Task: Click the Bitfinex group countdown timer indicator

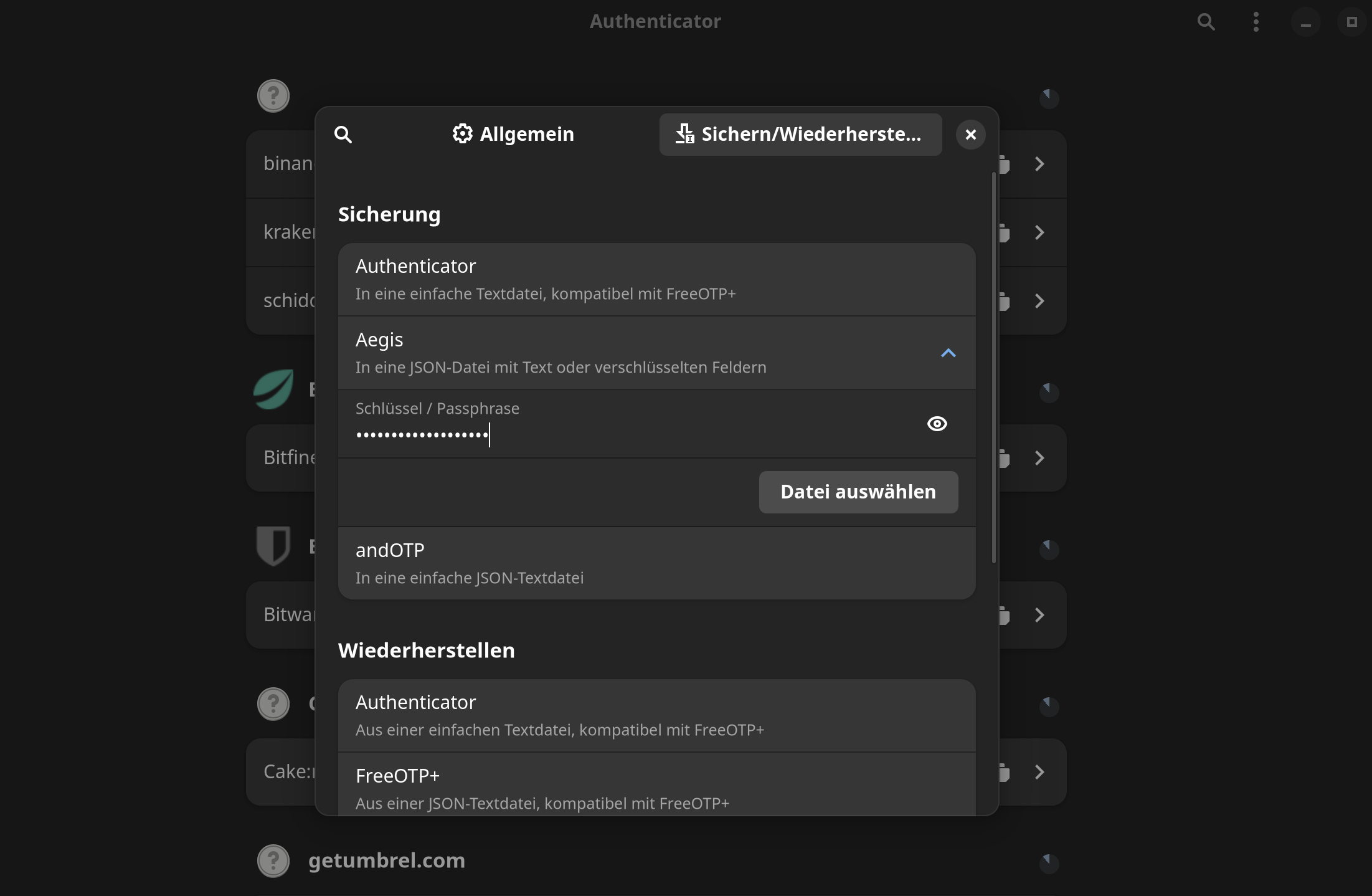Action: [x=1049, y=392]
